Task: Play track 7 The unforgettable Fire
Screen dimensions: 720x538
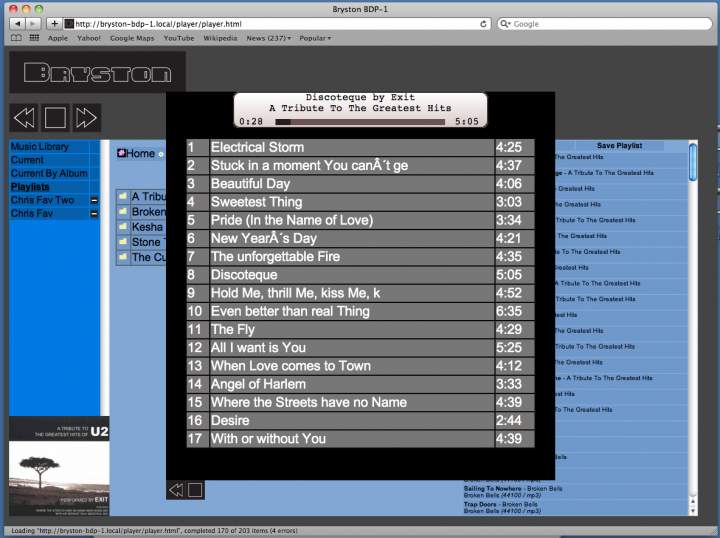Action: click(360, 257)
